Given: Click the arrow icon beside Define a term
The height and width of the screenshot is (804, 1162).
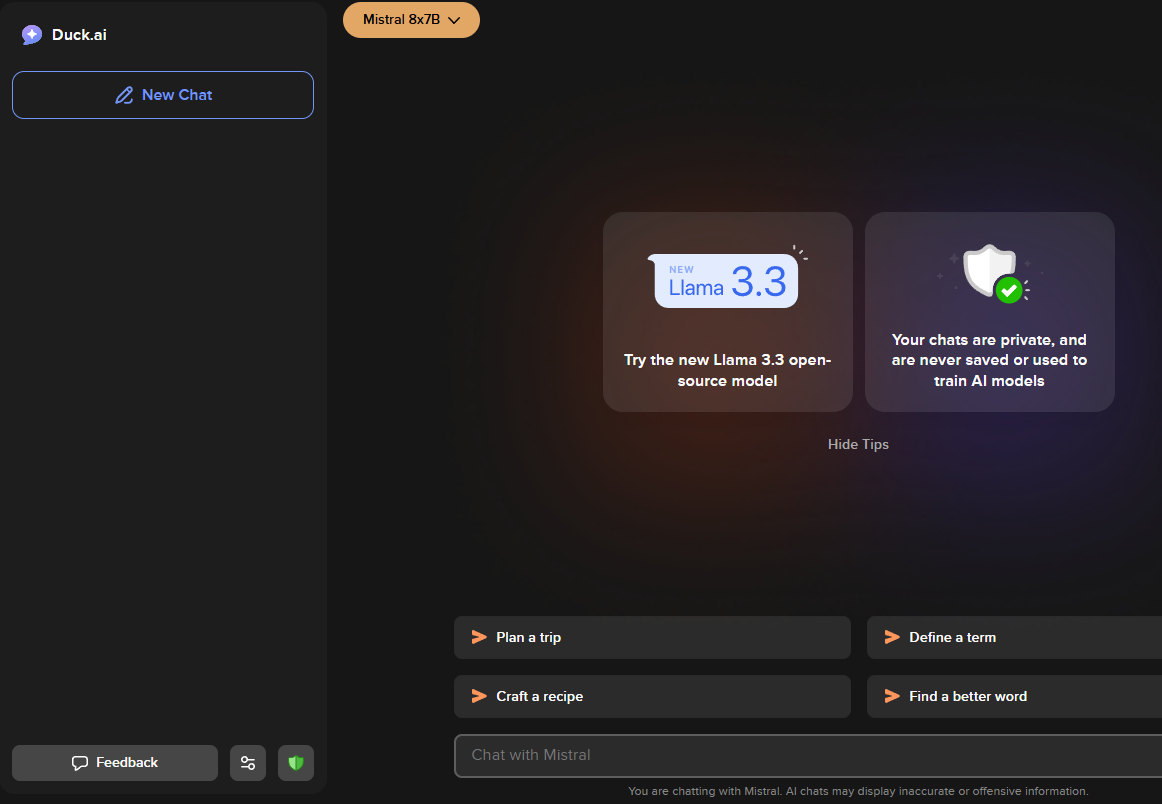Looking at the screenshot, I should point(892,637).
